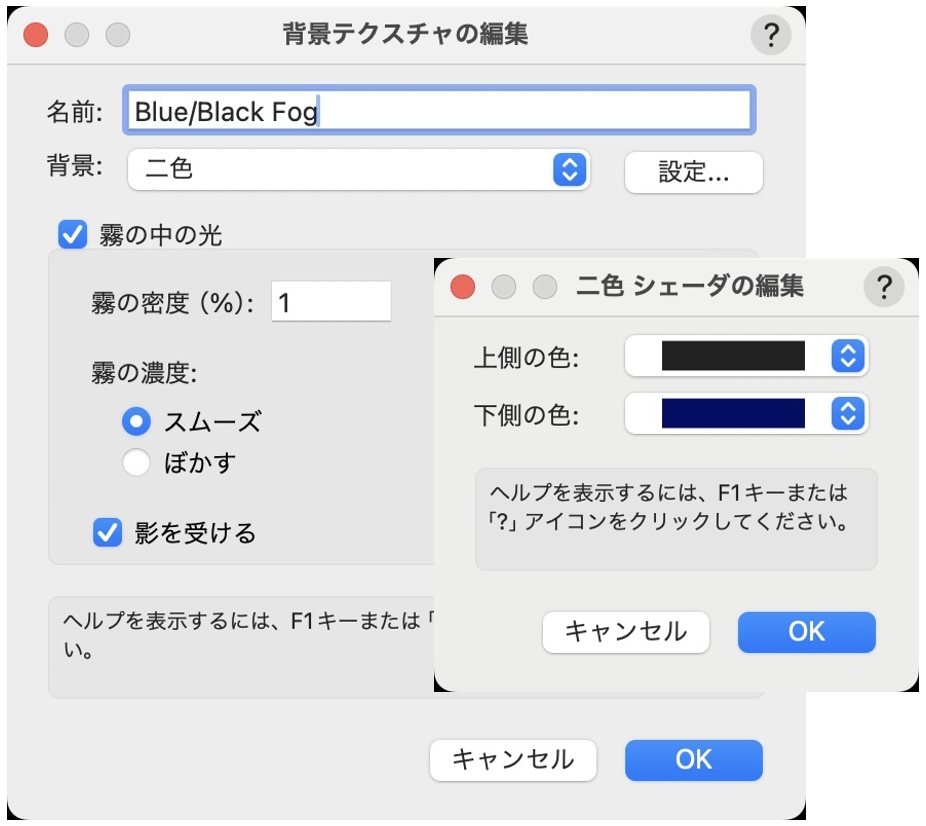This screenshot has width=926, height=826.
Task: Cancel the 二色 シェーダの編集 dialog
Action: 625,632
